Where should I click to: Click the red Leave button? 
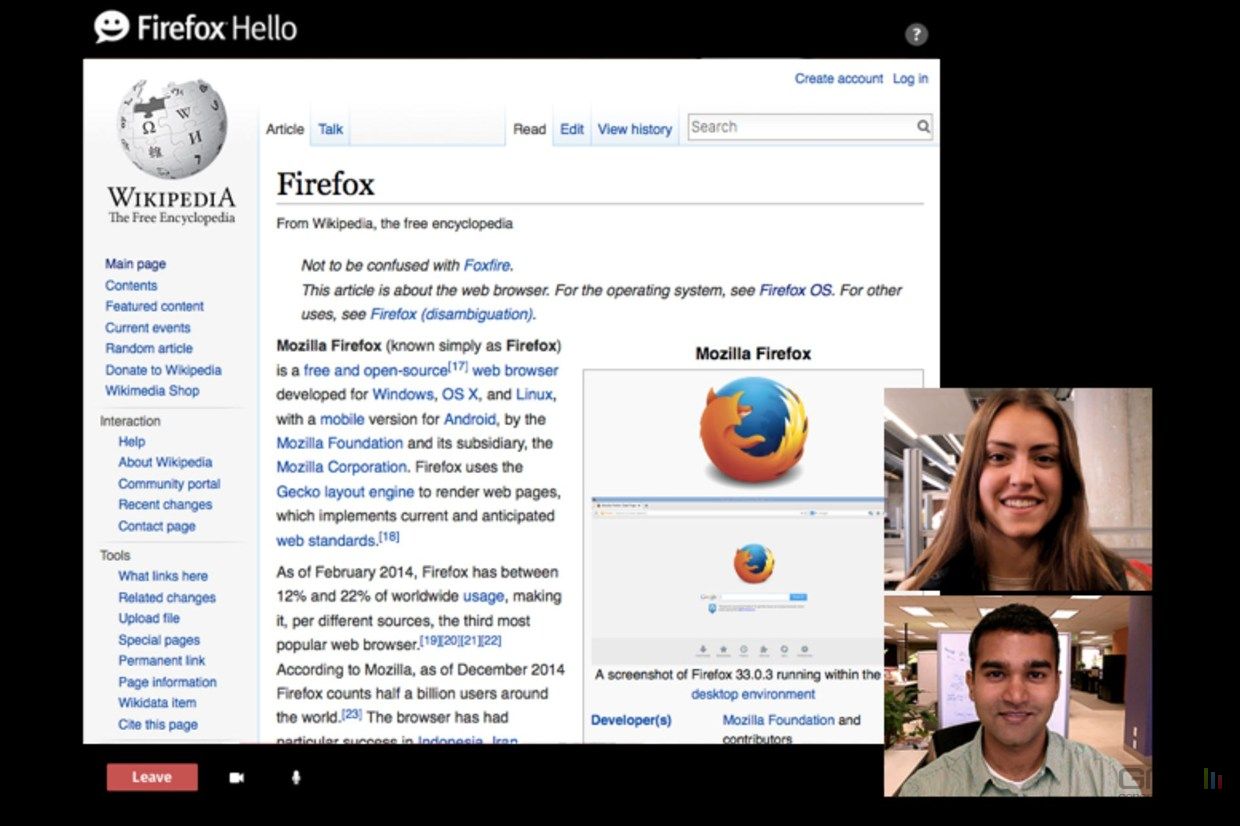[152, 777]
